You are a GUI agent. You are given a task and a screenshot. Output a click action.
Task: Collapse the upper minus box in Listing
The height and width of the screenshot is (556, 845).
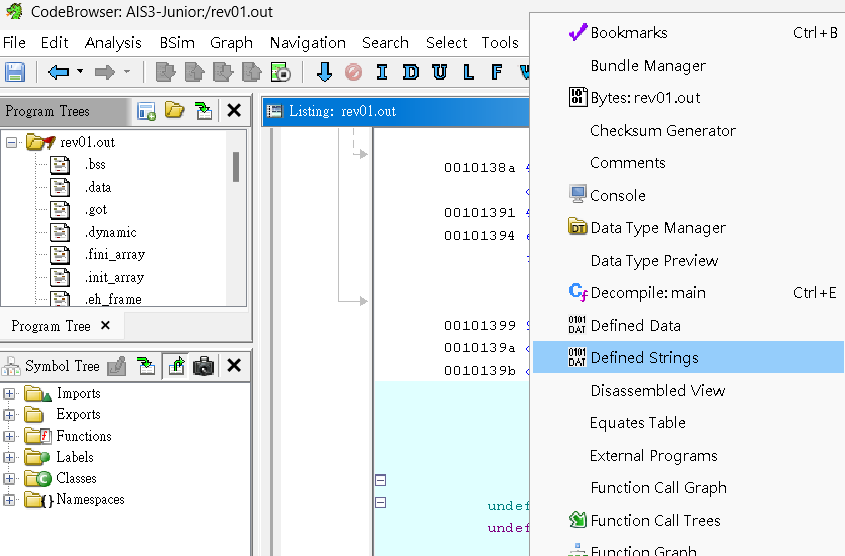click(380, 479)
